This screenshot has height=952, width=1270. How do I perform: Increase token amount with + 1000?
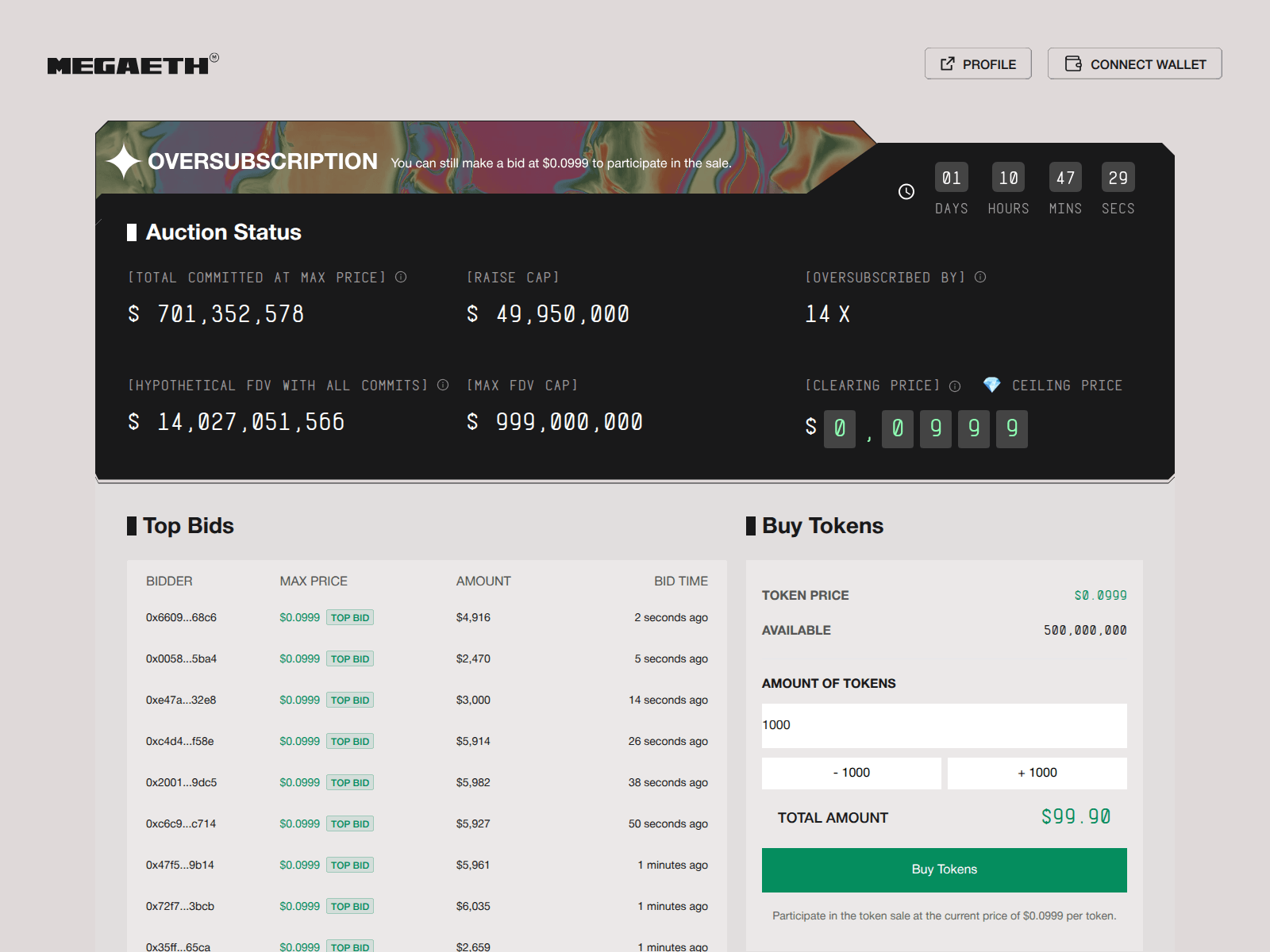1037,773
